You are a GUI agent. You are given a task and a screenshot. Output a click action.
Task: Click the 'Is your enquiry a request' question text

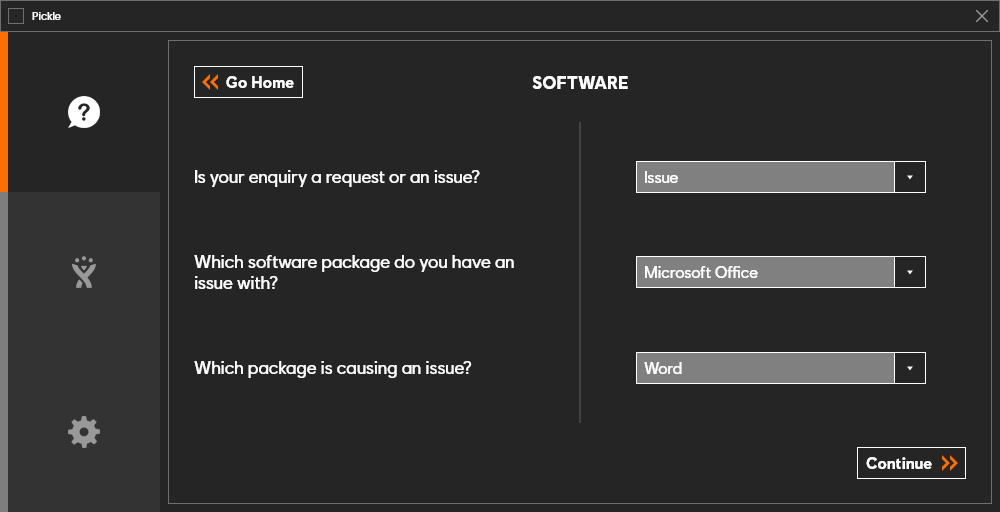click(337, 177)
